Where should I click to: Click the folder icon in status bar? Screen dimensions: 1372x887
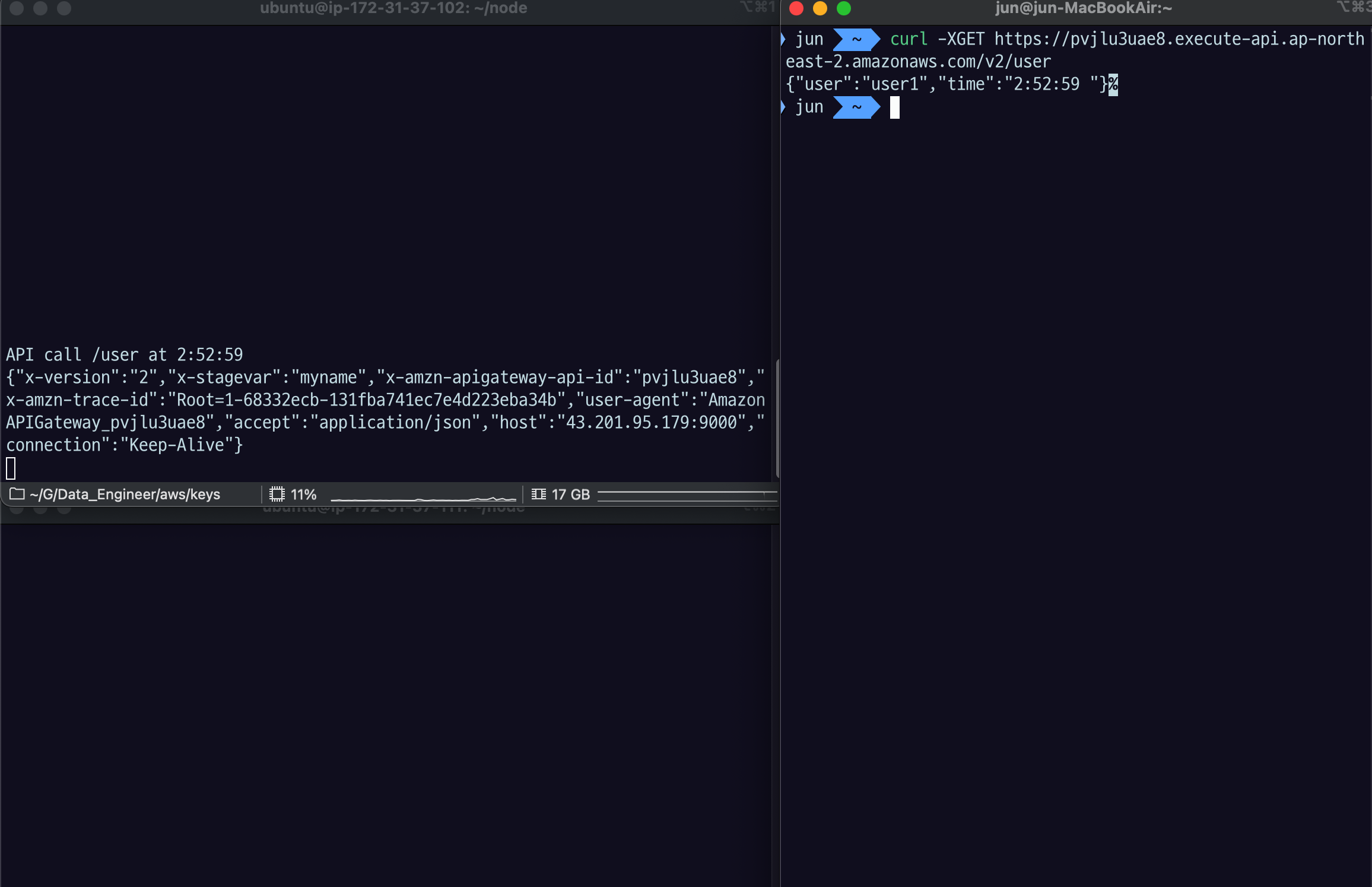pos(17,494)
